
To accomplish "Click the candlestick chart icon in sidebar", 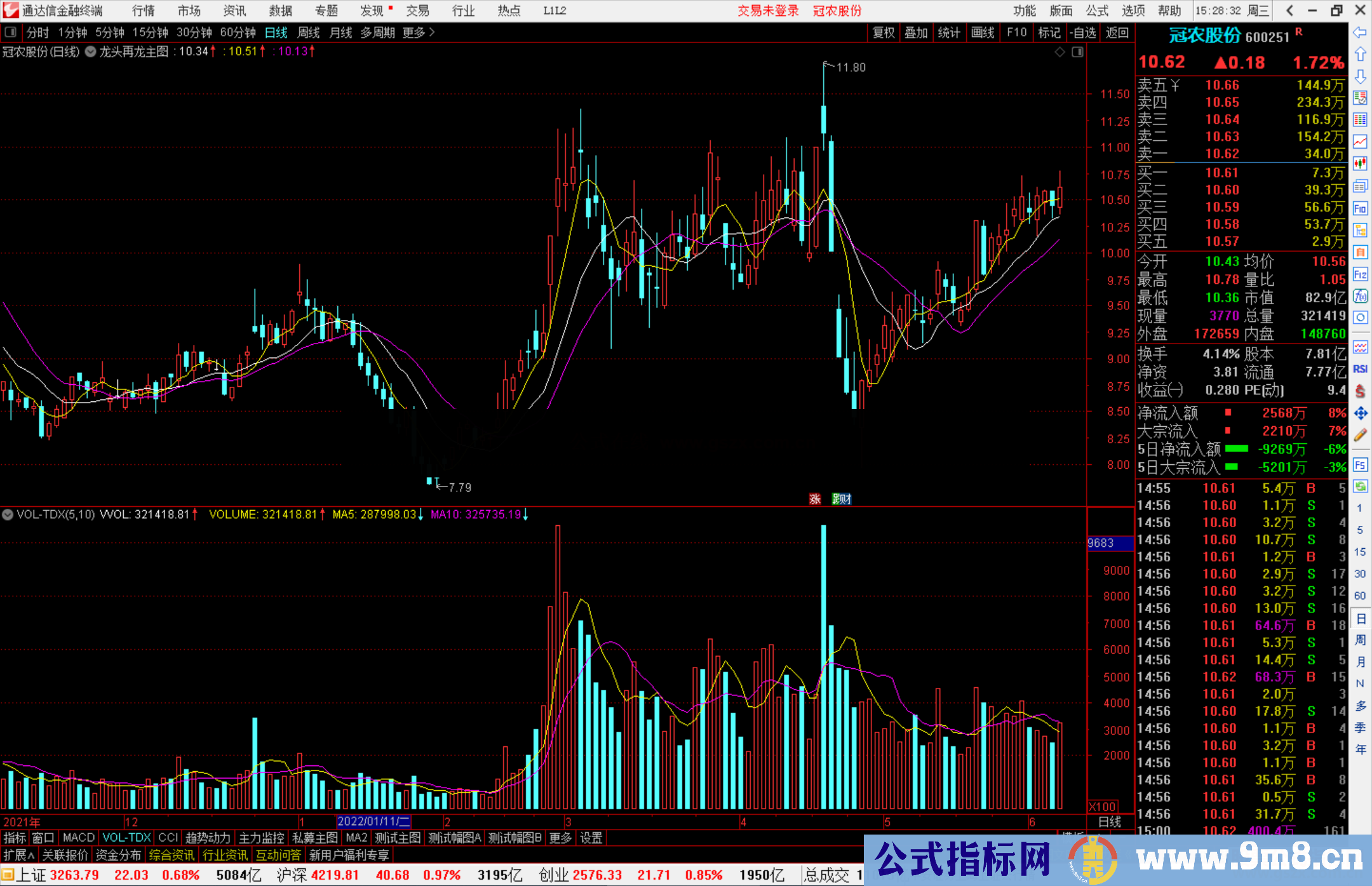I will [x=1360, y=164].
